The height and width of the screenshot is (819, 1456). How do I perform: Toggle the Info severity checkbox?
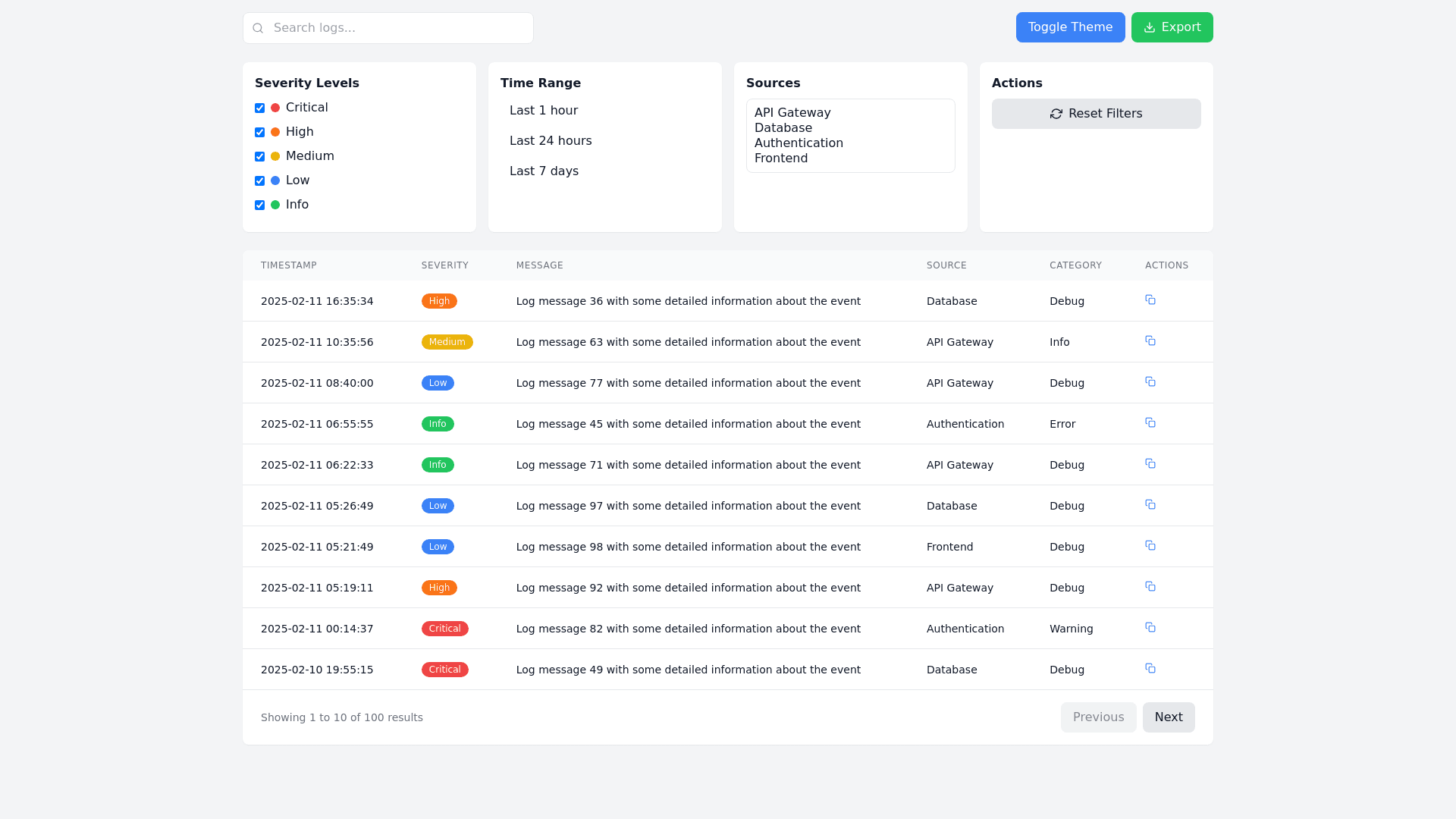click(x=259, y=205)
